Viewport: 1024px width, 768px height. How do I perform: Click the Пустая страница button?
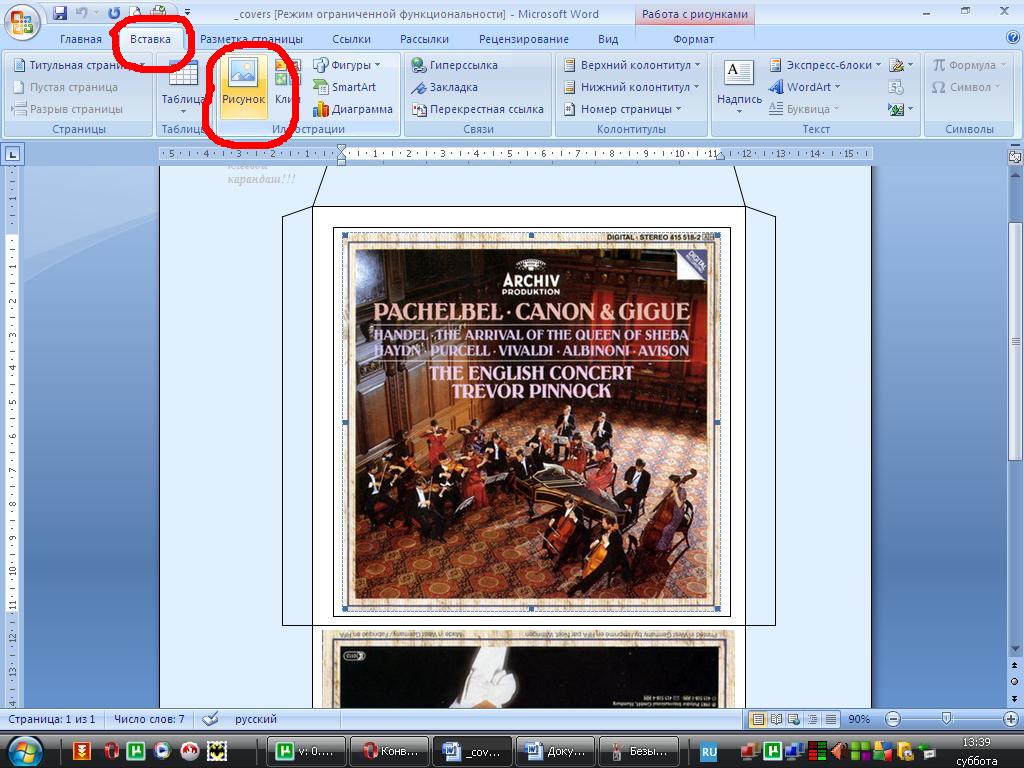pyautogui.click(x=66, y=87)
